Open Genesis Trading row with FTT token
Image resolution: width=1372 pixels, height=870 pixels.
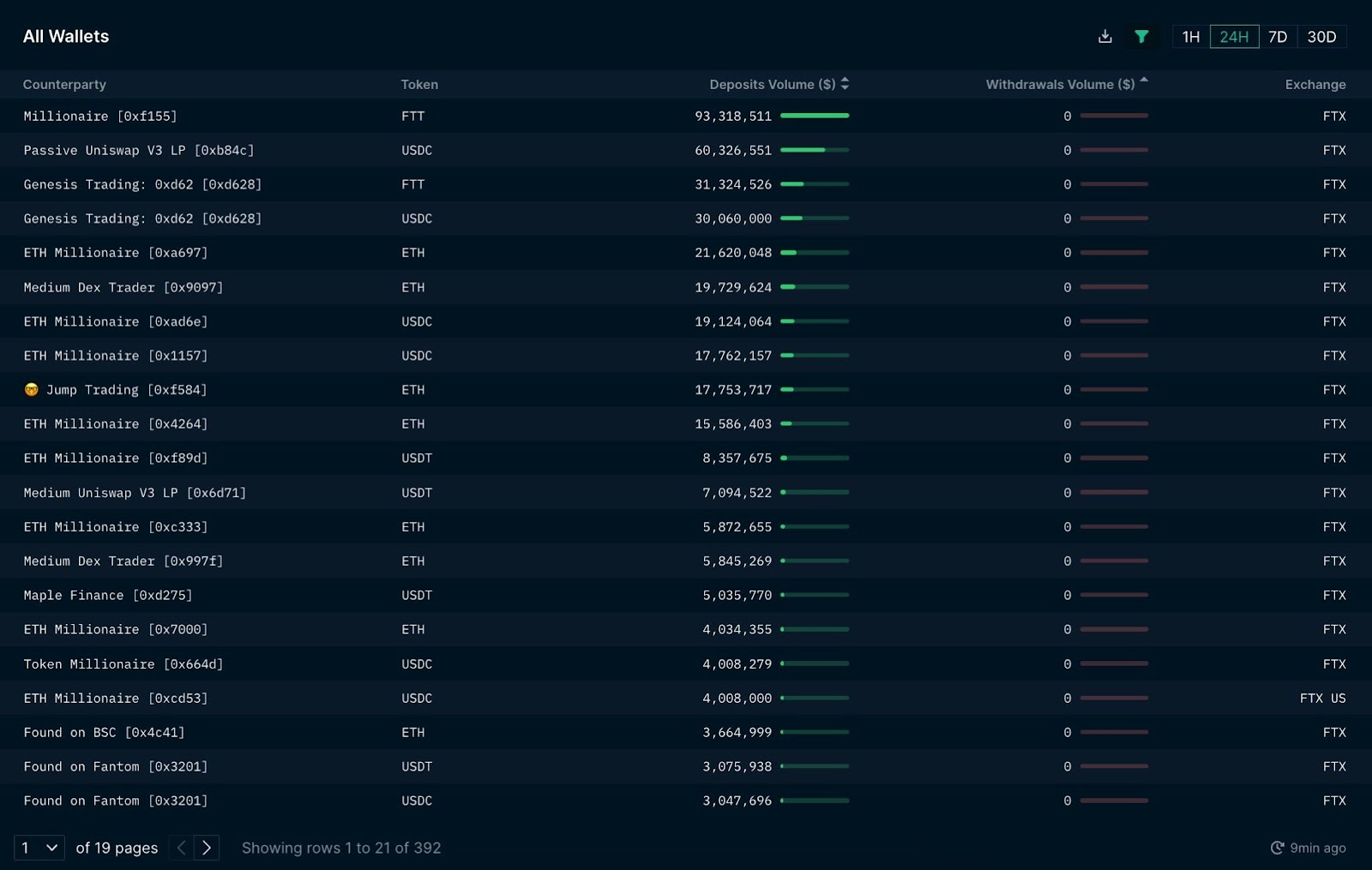142,184
